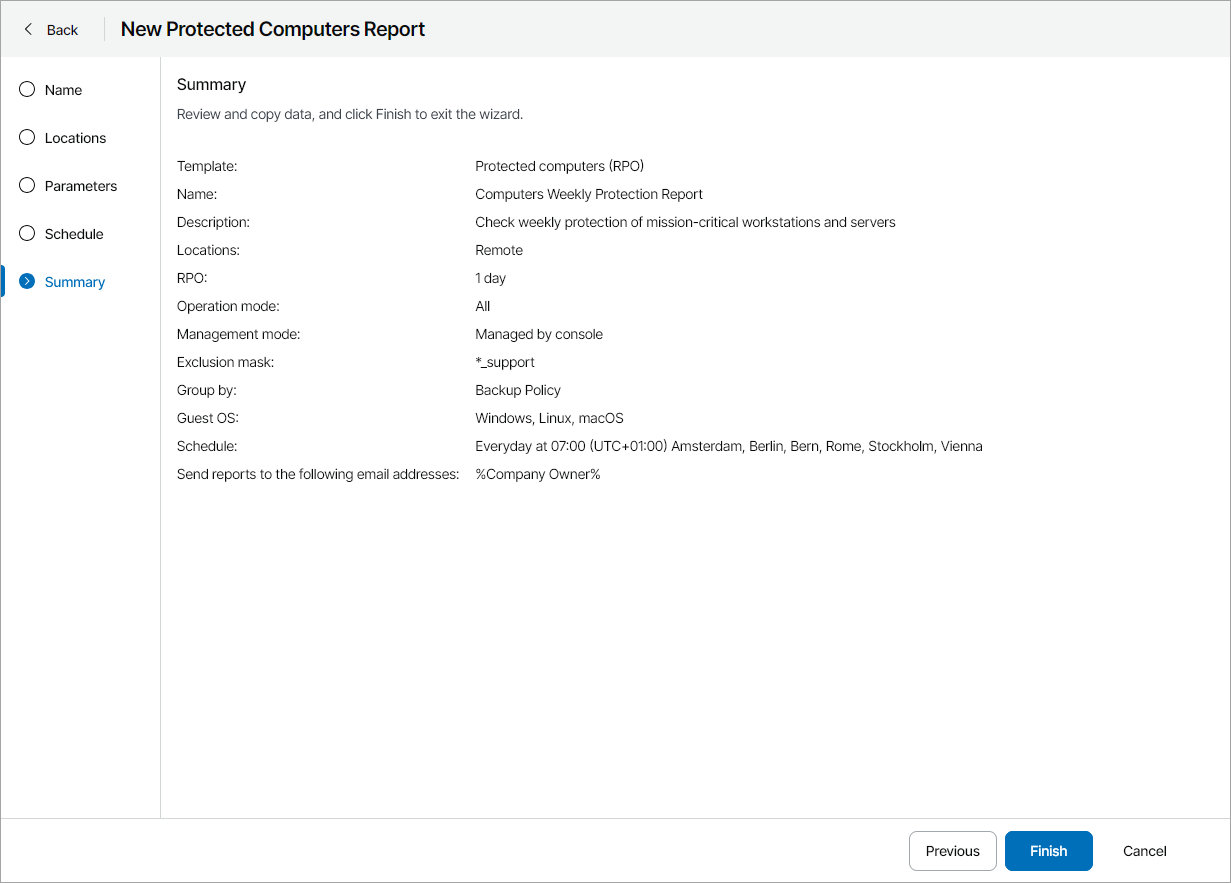Click Finish to exit the wizard
Image resolution: width=1231 pixels, height=883 pixels.
pyautogui.click(x=1048, y=851)
